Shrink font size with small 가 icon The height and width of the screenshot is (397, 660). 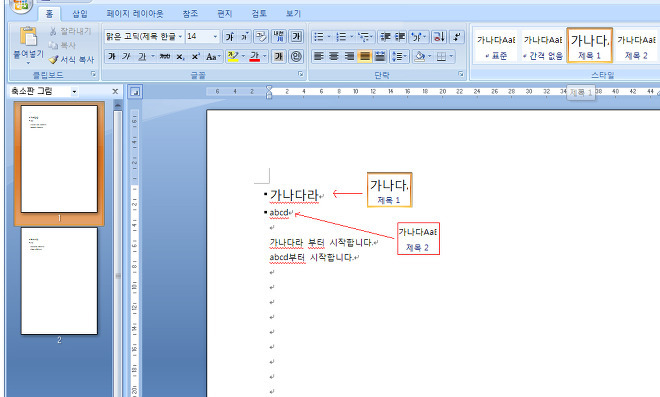pyautogui.click(x=245, y=37)
